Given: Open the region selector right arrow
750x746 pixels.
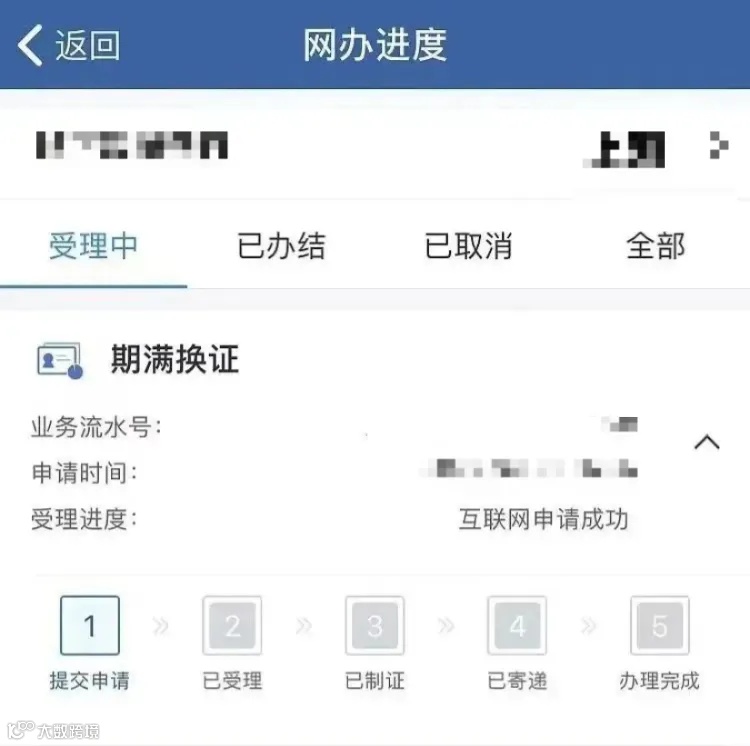Looking at the screenshot, I should click(719, 145).
